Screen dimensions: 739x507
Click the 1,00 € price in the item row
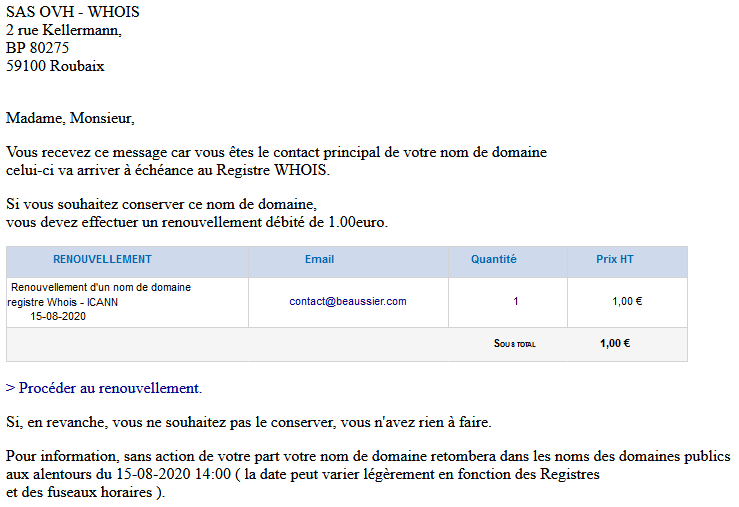[x=627, y=301]
